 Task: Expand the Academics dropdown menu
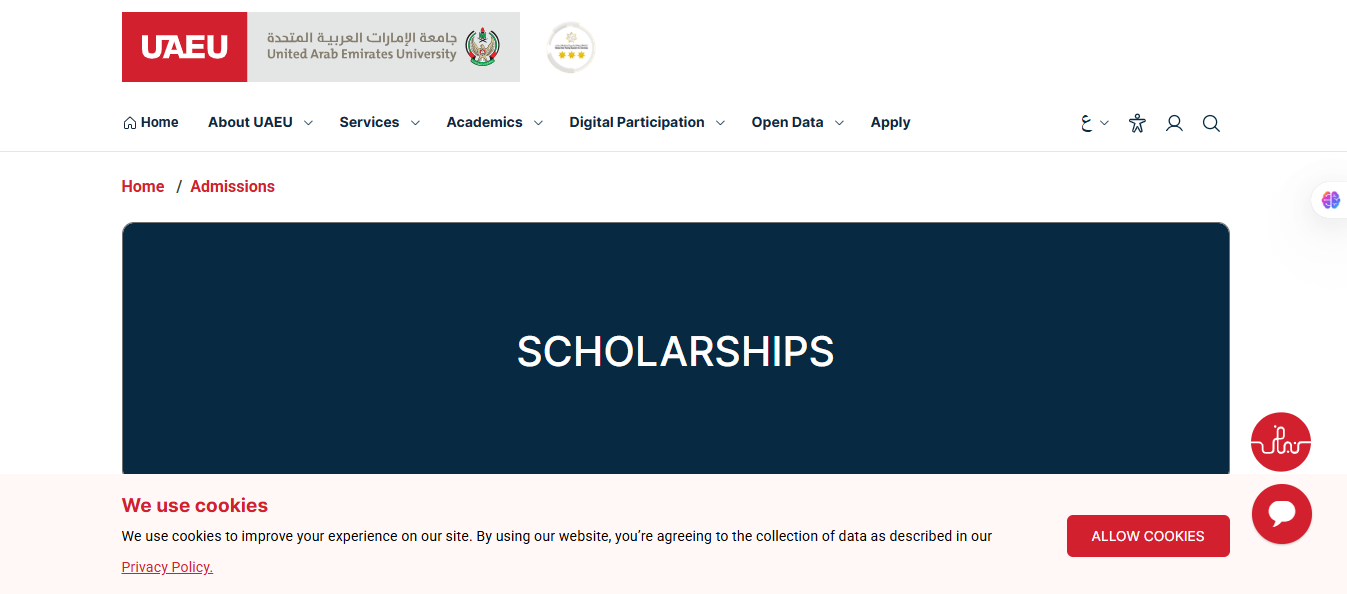(485, 122)
